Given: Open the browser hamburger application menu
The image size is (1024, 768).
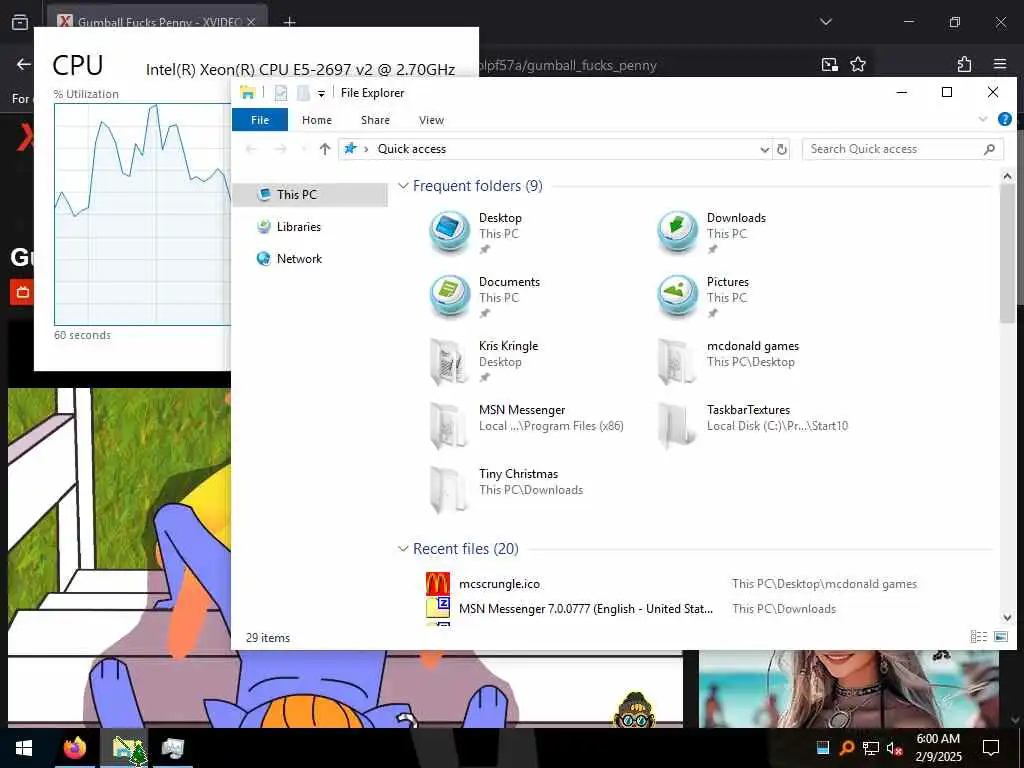Looking at the screenshot, I should [x=1000, y=64].
